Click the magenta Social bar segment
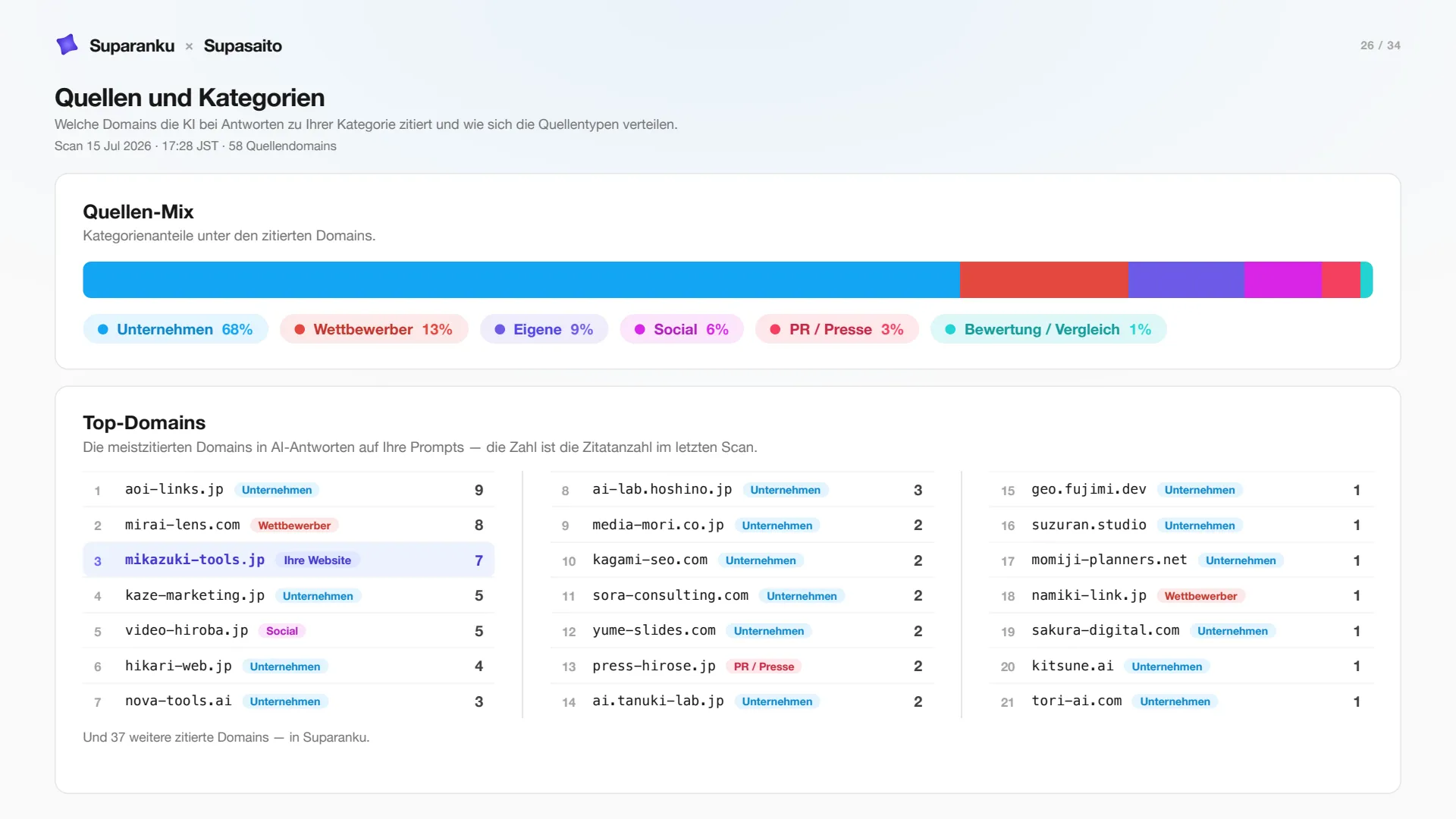1456x819 pixels. click(x=1283, y=280)
